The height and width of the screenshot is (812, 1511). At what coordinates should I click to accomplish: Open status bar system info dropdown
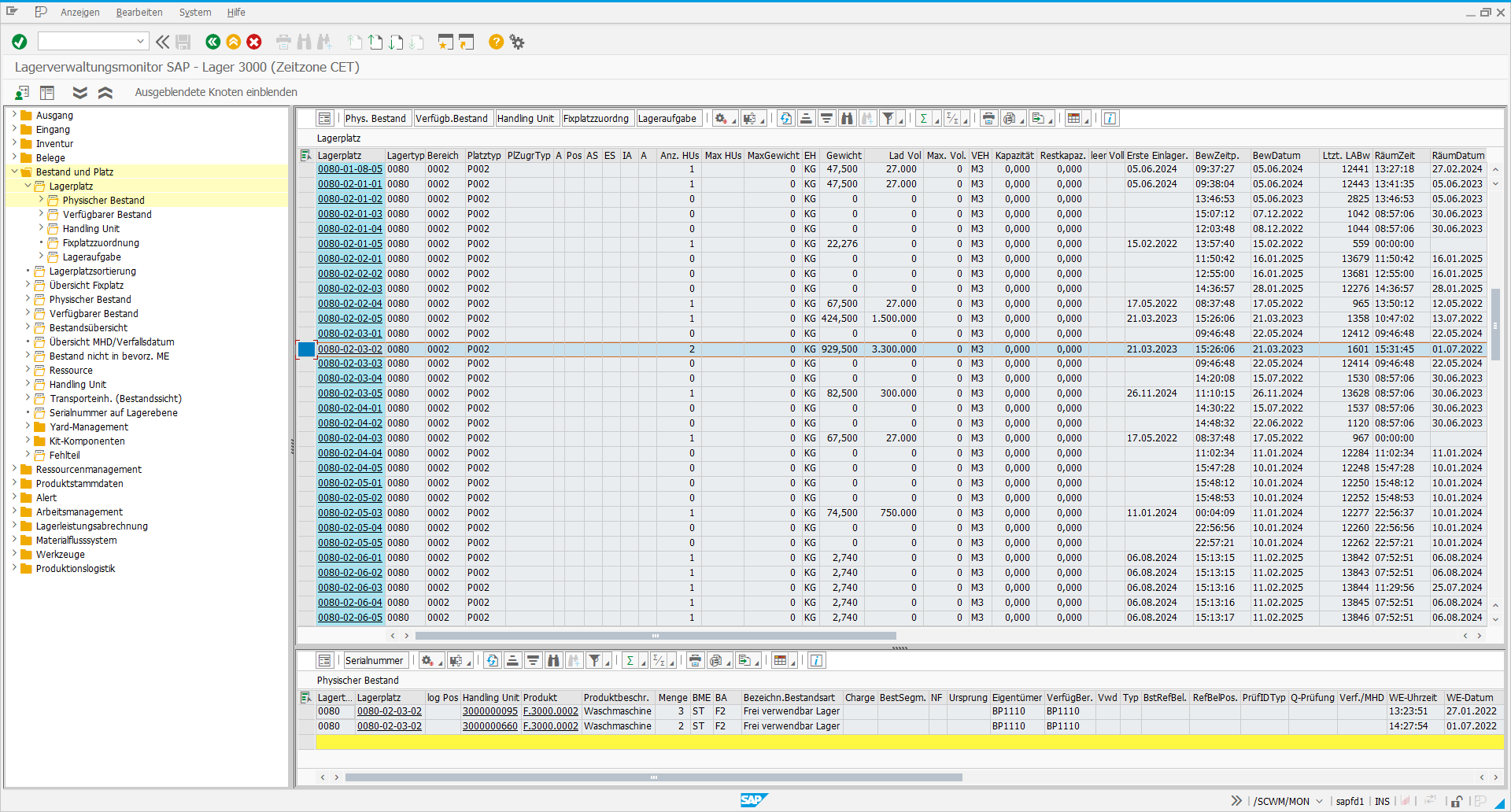tap(1320, 801)
